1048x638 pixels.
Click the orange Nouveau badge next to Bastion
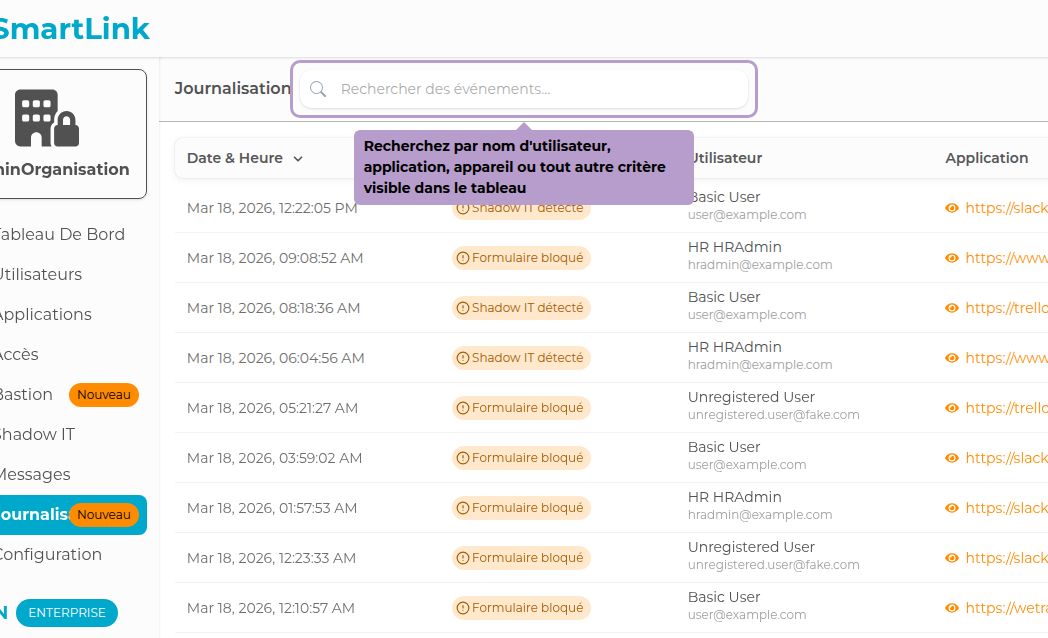coord(103,394)
